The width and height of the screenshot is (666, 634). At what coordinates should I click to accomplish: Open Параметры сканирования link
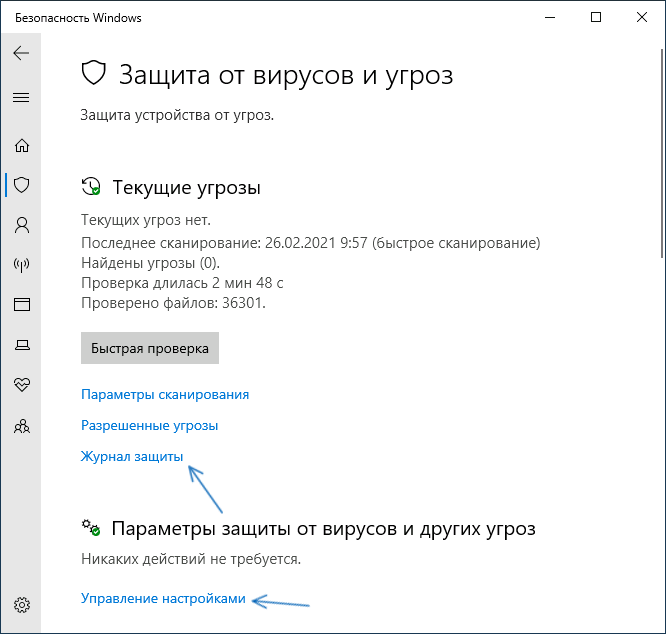[x=165, y=394]
